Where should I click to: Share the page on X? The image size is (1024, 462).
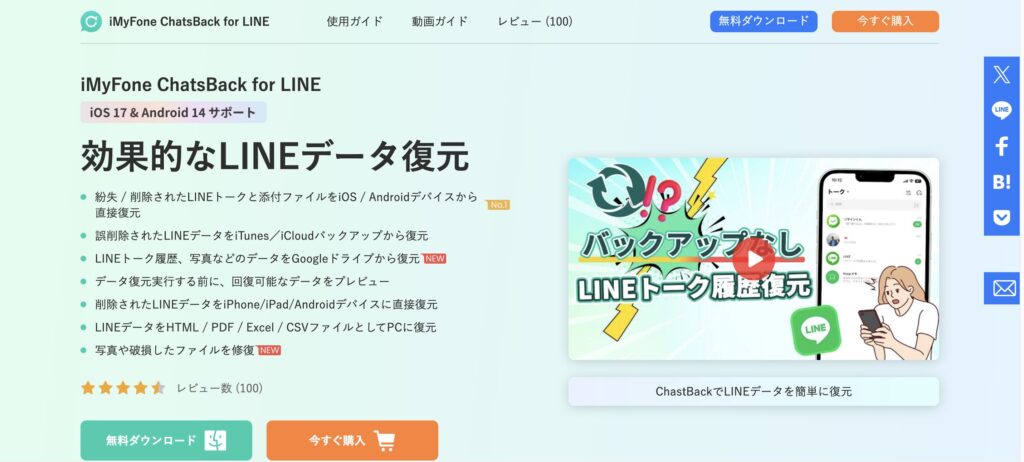(1001, 74)
